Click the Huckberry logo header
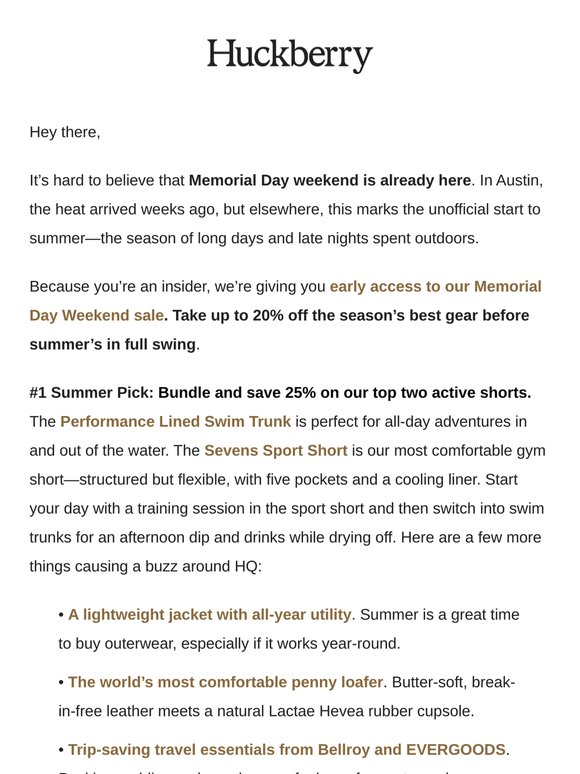Image resolution: width=580 pixels, height=774 pixels. coord(289,55)
